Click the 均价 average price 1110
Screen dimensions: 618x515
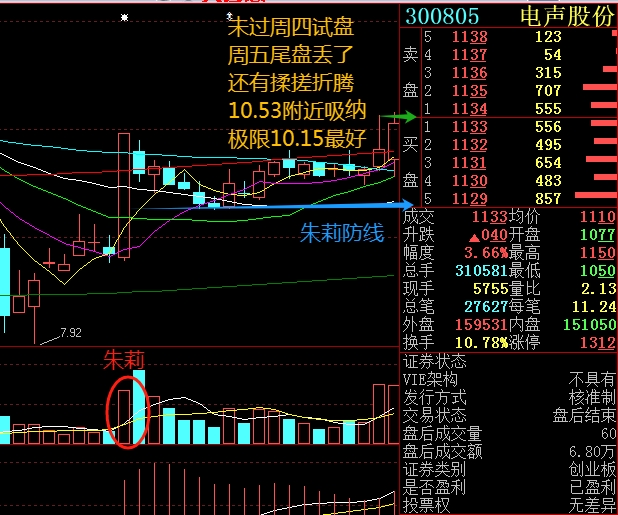pos(598,217)
